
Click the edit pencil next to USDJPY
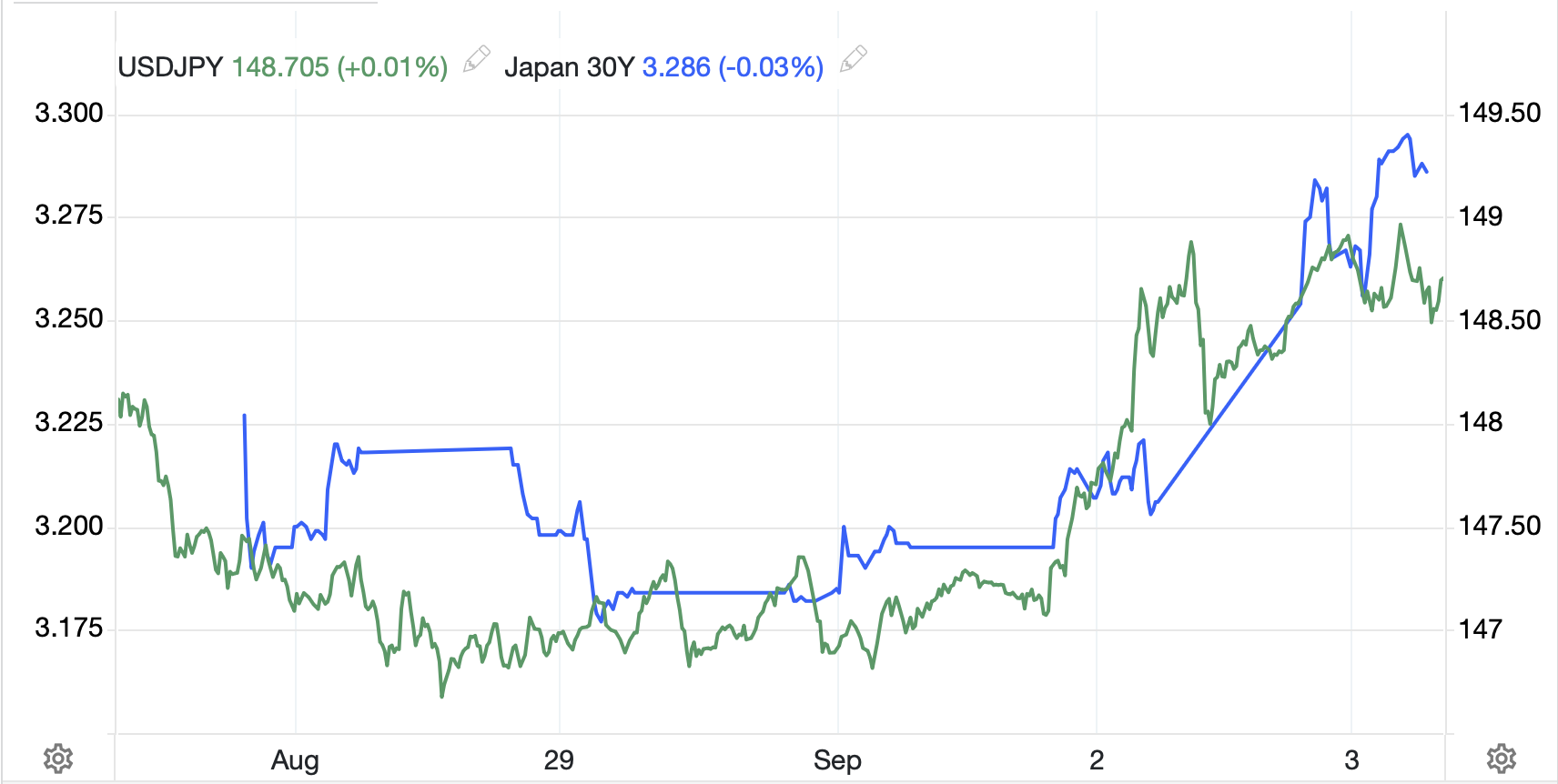(476, 60)
